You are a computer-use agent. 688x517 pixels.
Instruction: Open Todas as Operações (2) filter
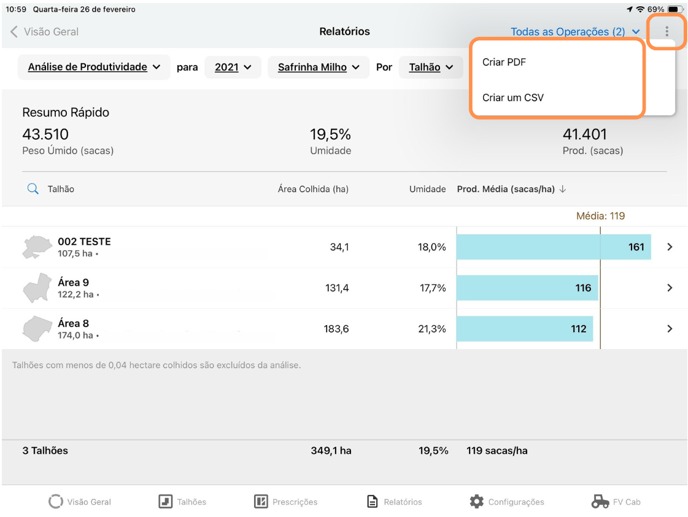click(x=575, y=32)
